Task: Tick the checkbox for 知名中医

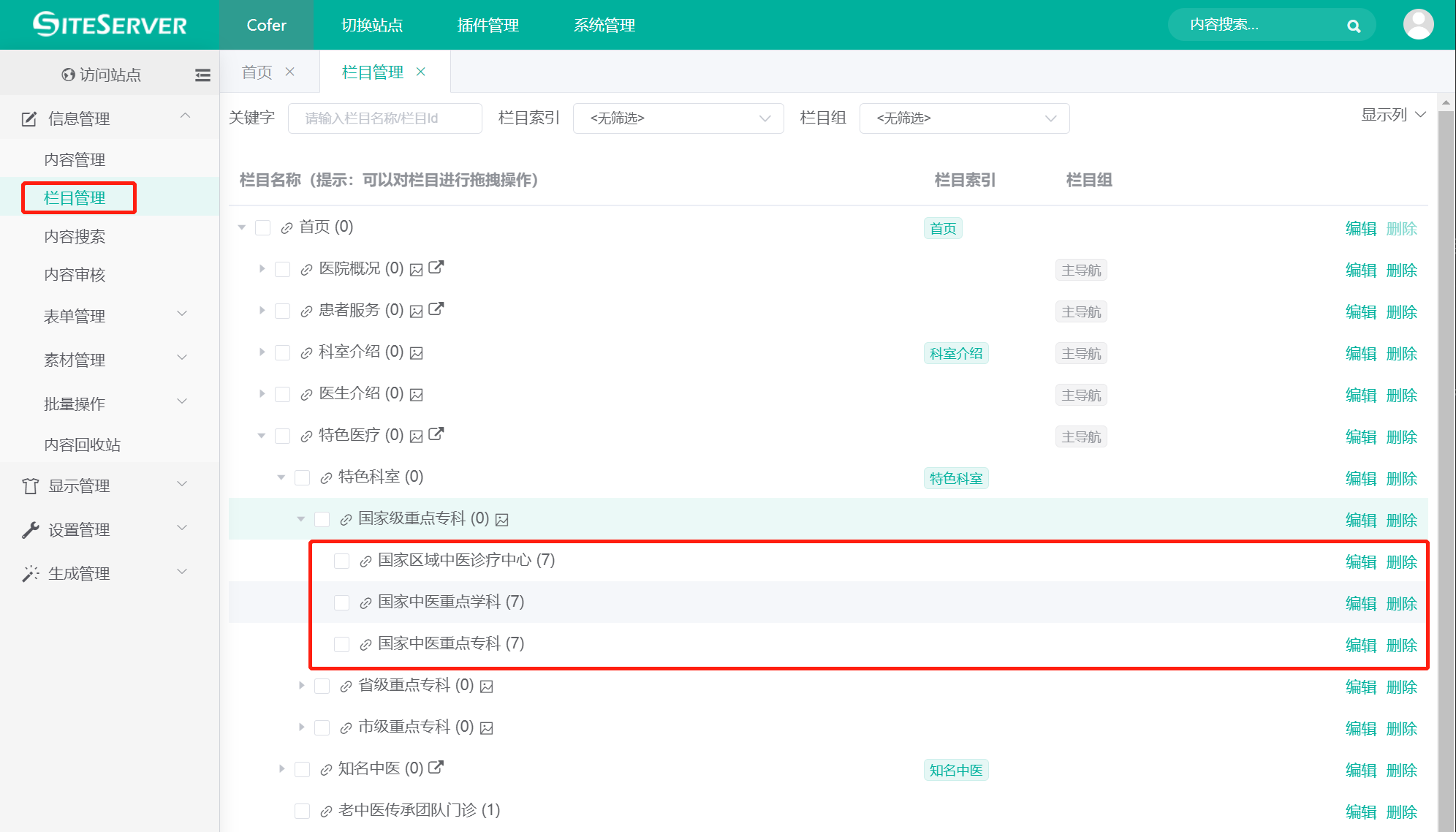Action: [x=303, y=770]
